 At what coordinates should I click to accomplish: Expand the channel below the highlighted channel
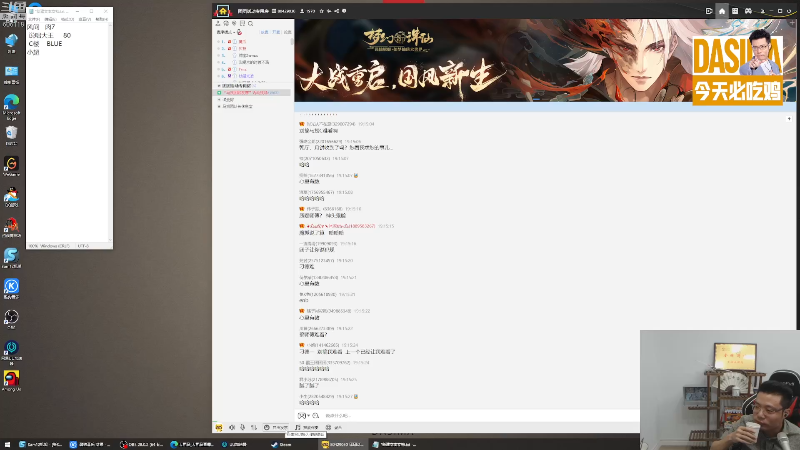pyautogui.click(x=219, y=99)
